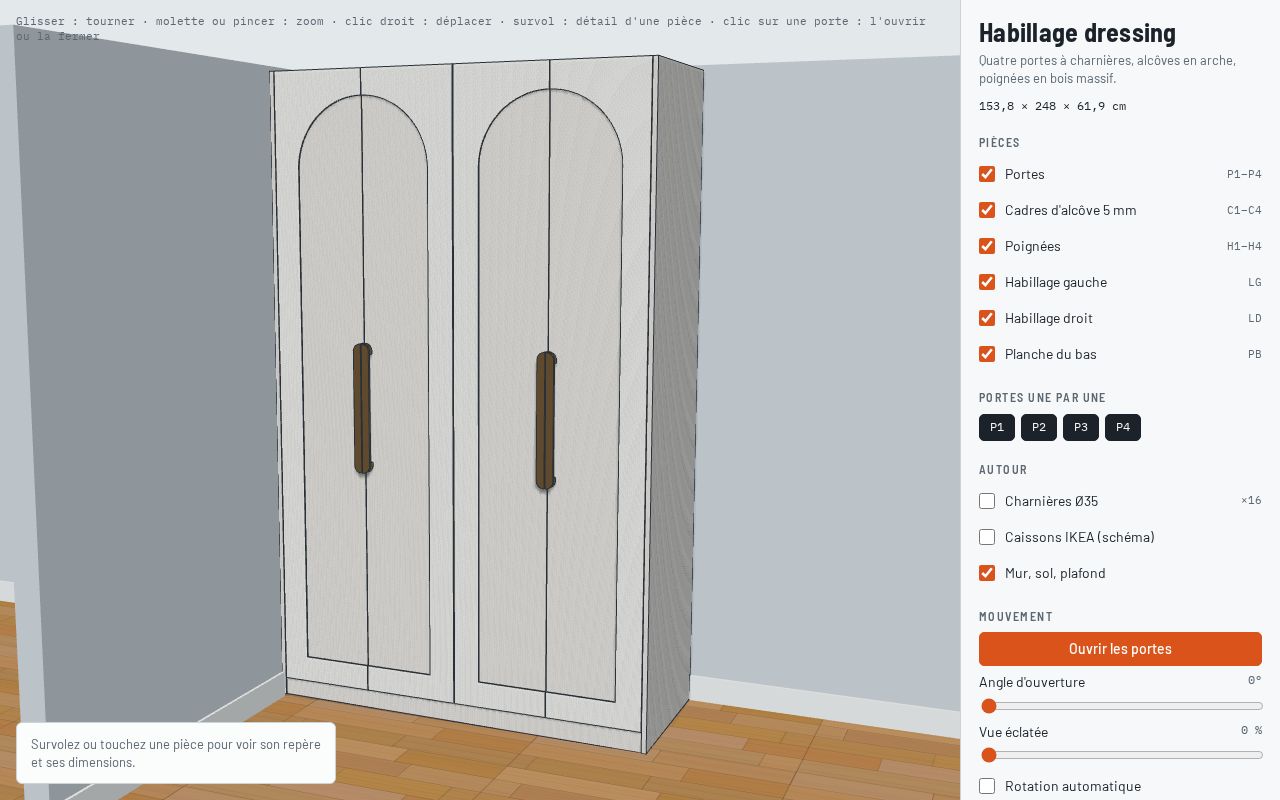This screenshot has width=1280, height=800.
Task: Click the Angle d'ouverture slider
Action: [1120, 706]
